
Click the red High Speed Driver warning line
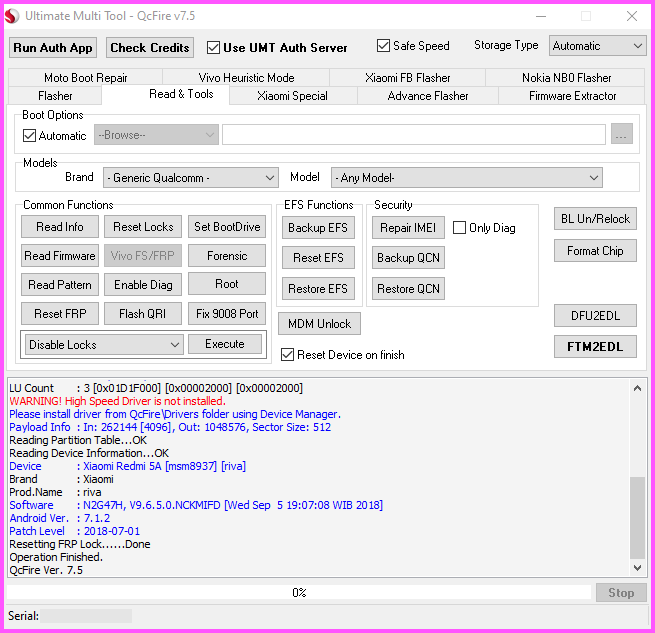click(117, 401)
